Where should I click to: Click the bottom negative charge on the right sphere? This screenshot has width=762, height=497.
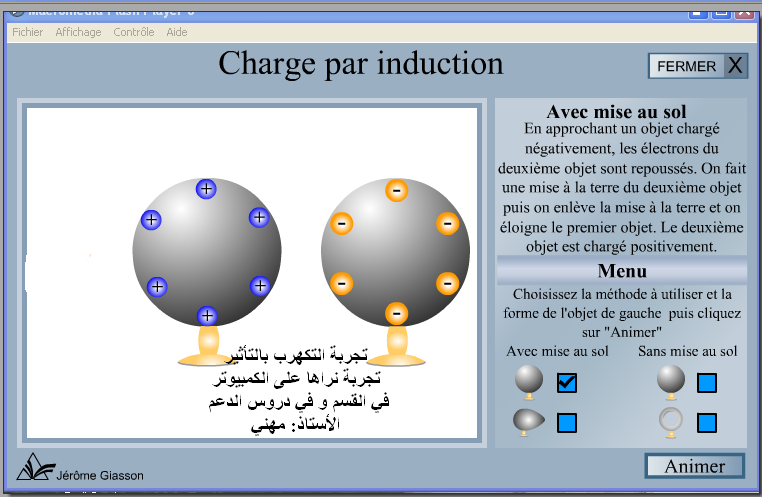[396, 314]
